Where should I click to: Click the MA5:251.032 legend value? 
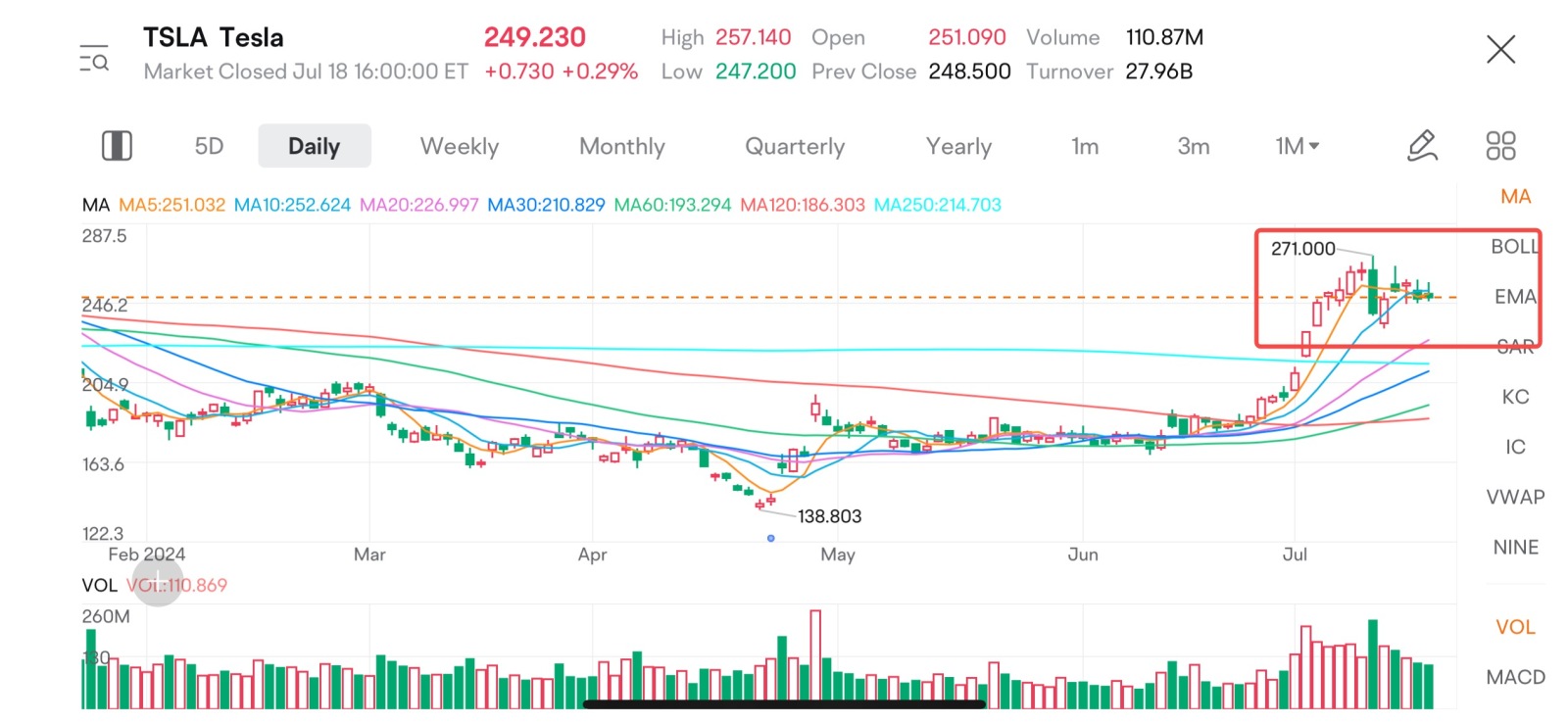(171, 205)
